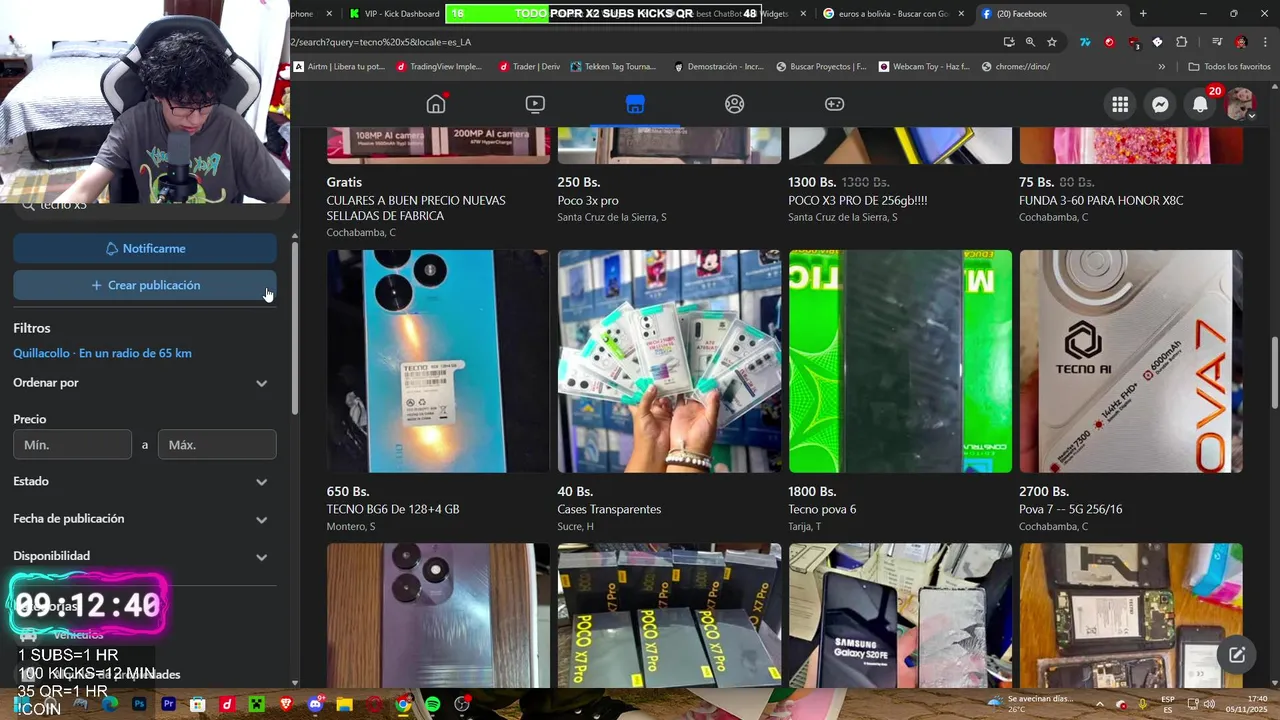Open weather widget 26°C in taskbar
The height and width of the screenshot is (720, 1280).
[1030, 704]
